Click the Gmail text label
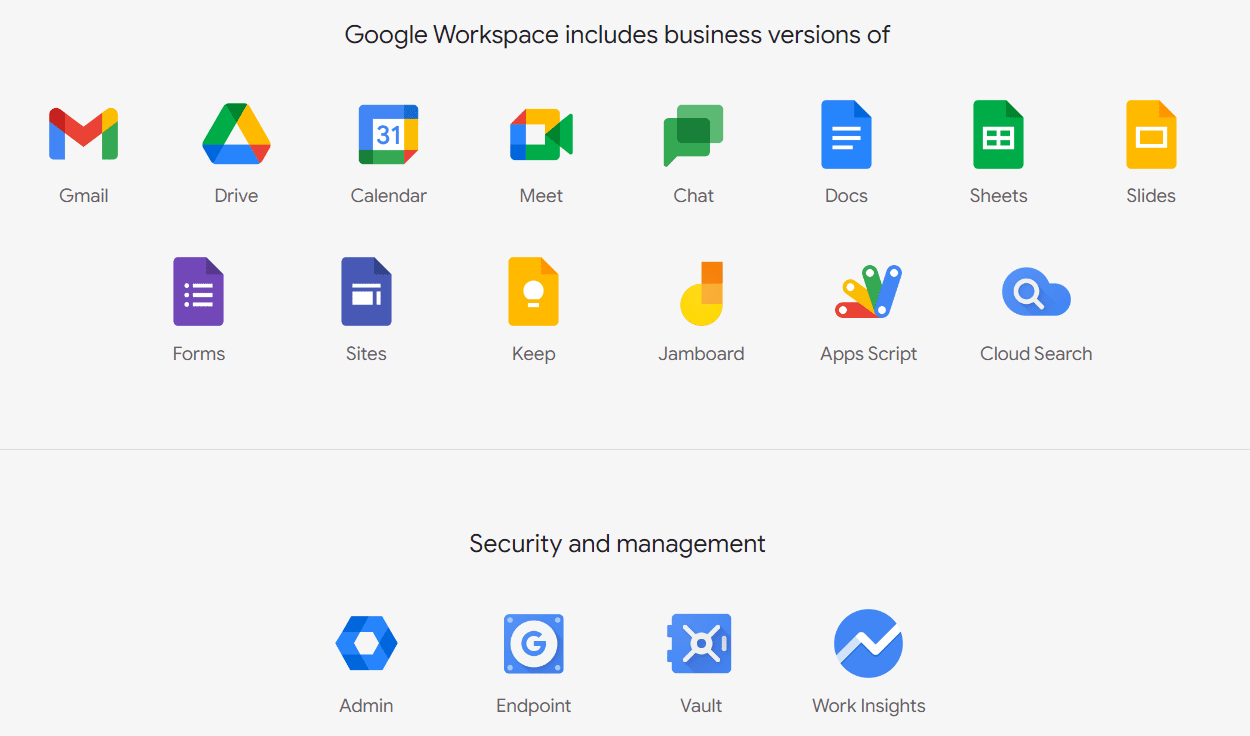The image size is (1250, 736). click(84, 196)
